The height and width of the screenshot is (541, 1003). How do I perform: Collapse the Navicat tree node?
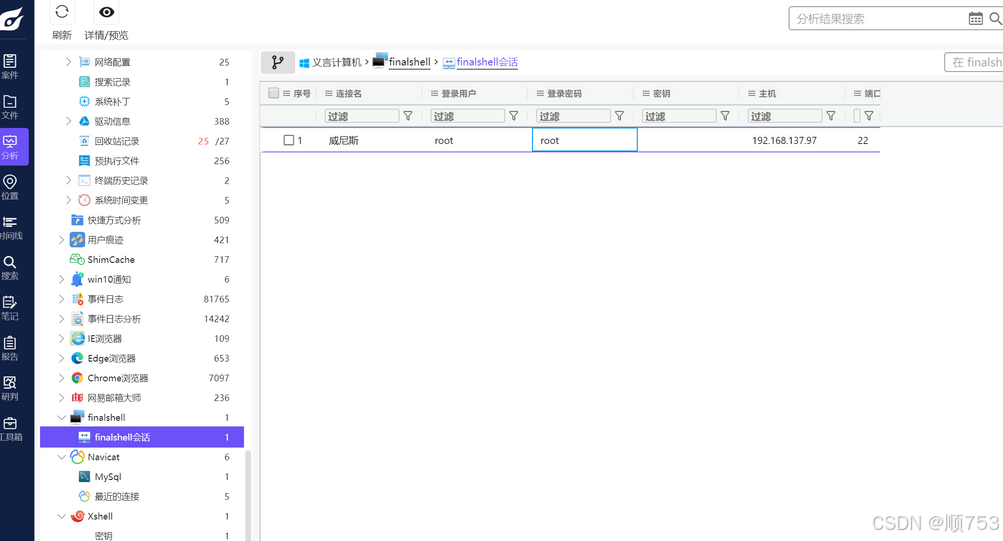[61, 457]
